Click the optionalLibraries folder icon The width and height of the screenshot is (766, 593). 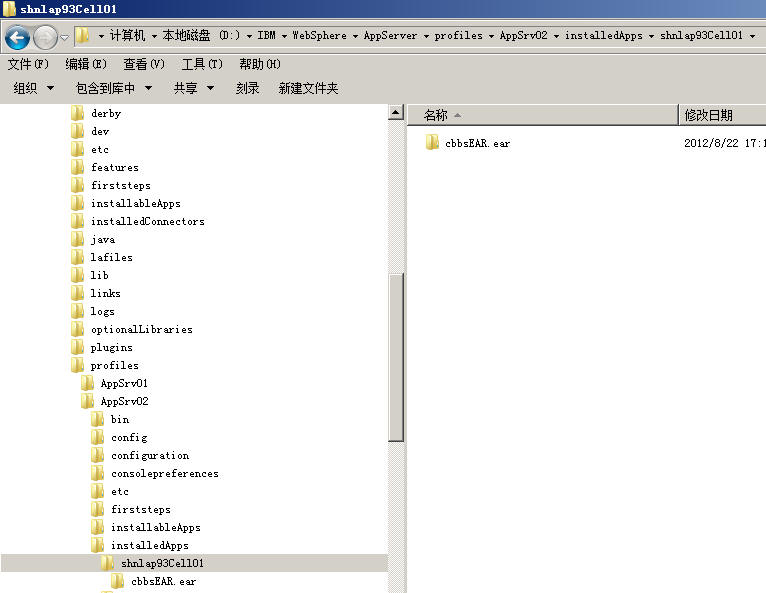click(77, 329)
